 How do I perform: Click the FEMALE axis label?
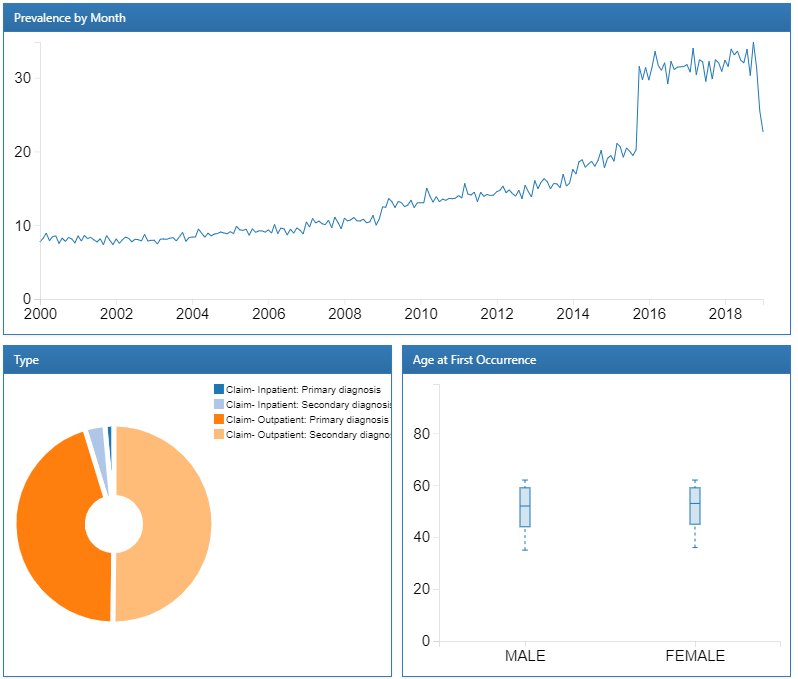695,656
